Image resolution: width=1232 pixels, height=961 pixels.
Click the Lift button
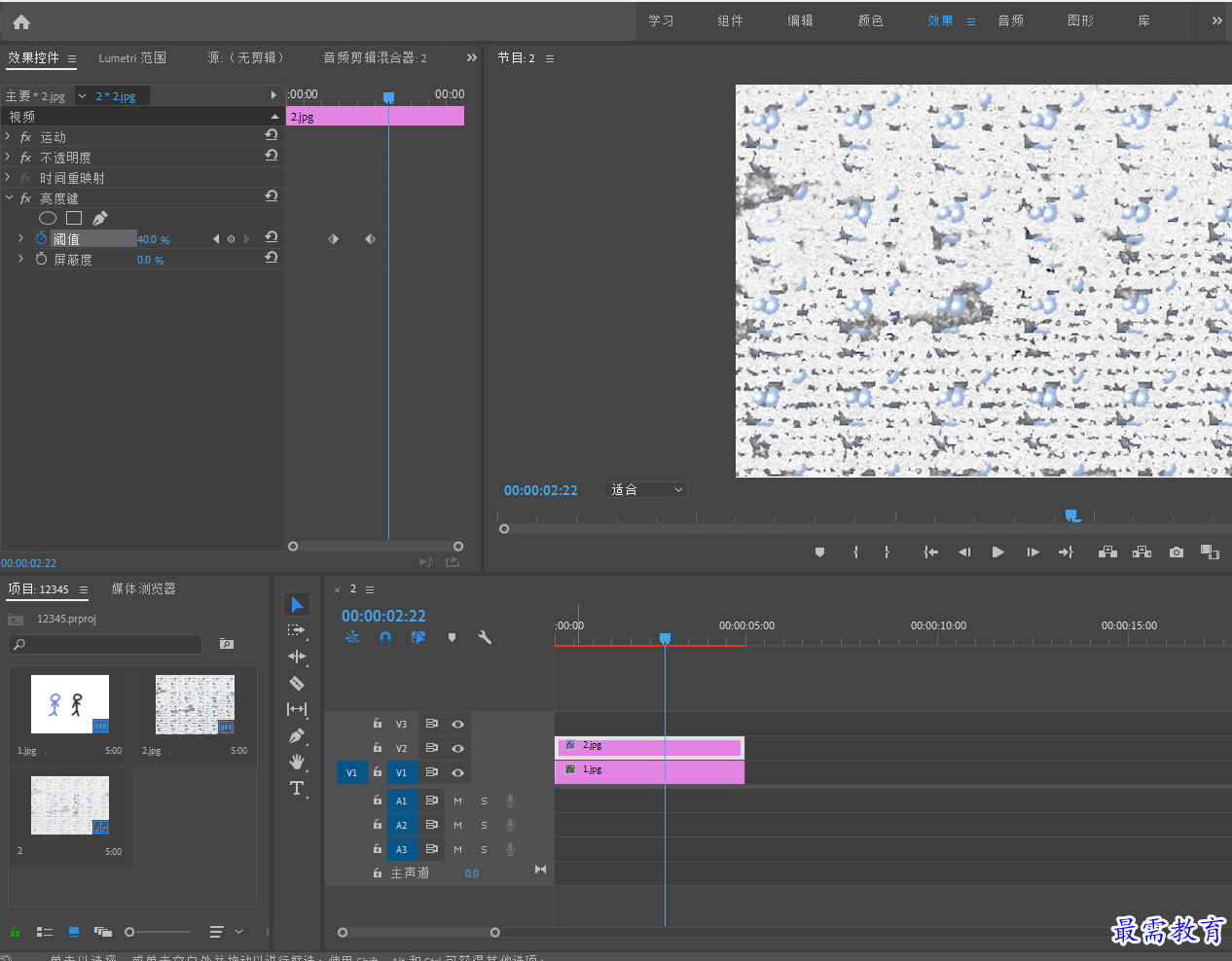(x=1107, y=552)
